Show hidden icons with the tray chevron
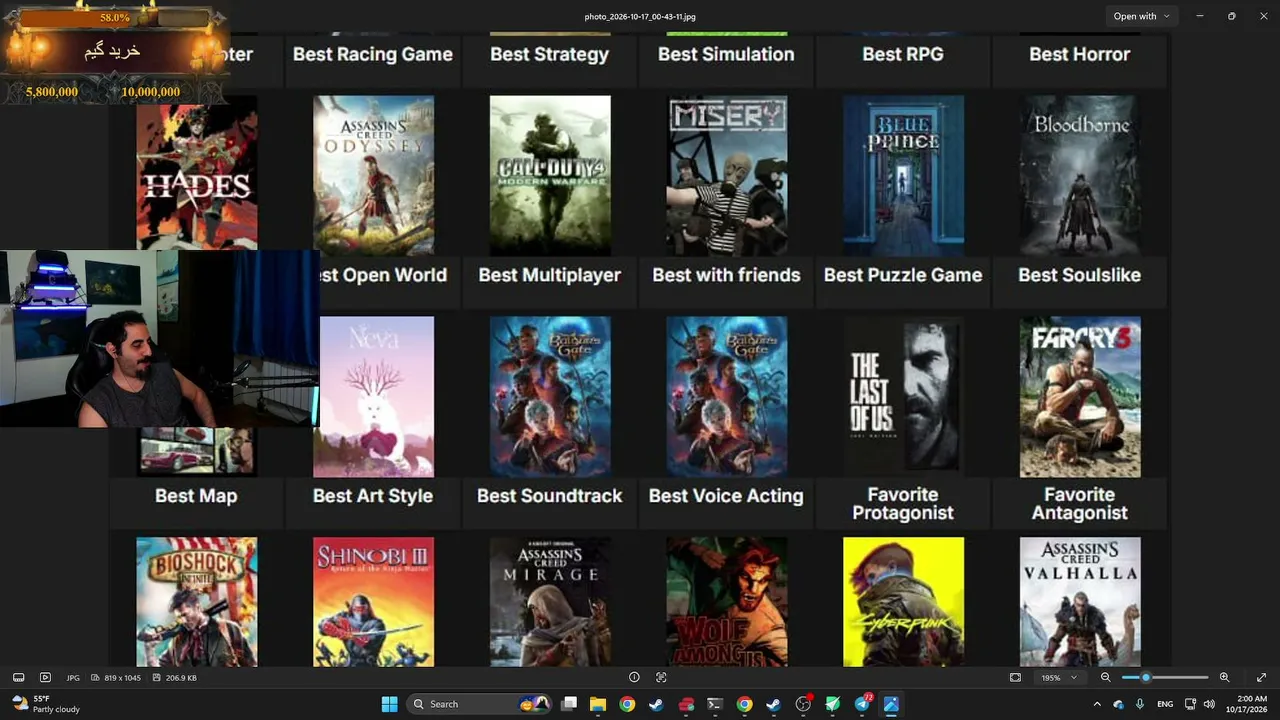1280x720 pixels. tap(1097, 704)
